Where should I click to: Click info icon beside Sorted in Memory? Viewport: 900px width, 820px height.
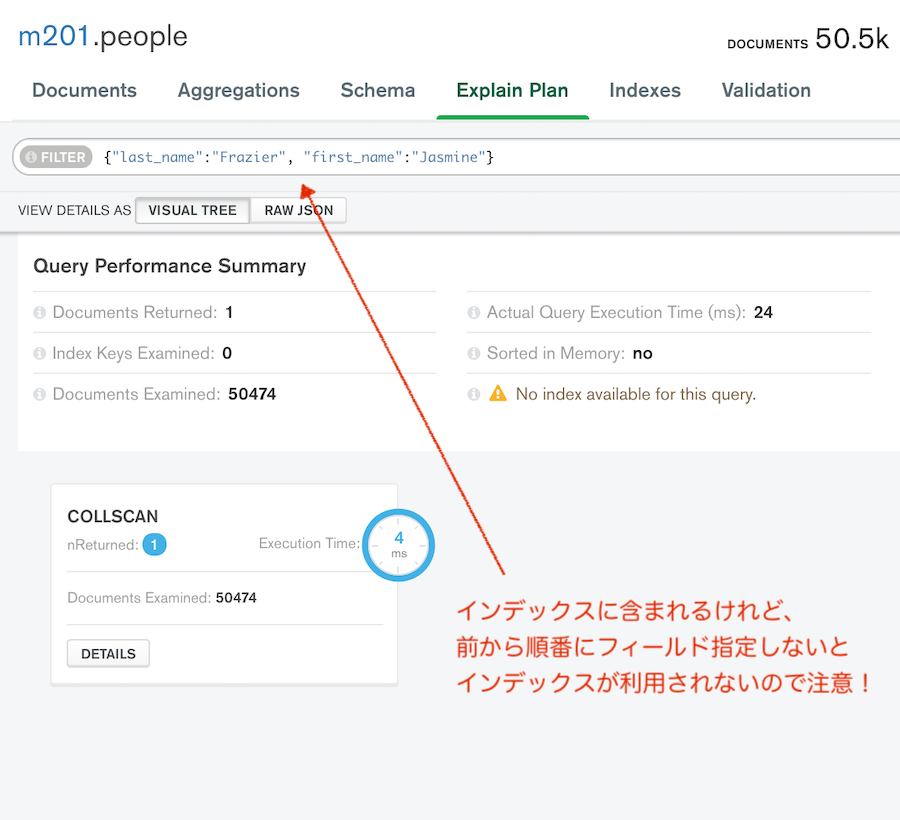tap(474, 353)
